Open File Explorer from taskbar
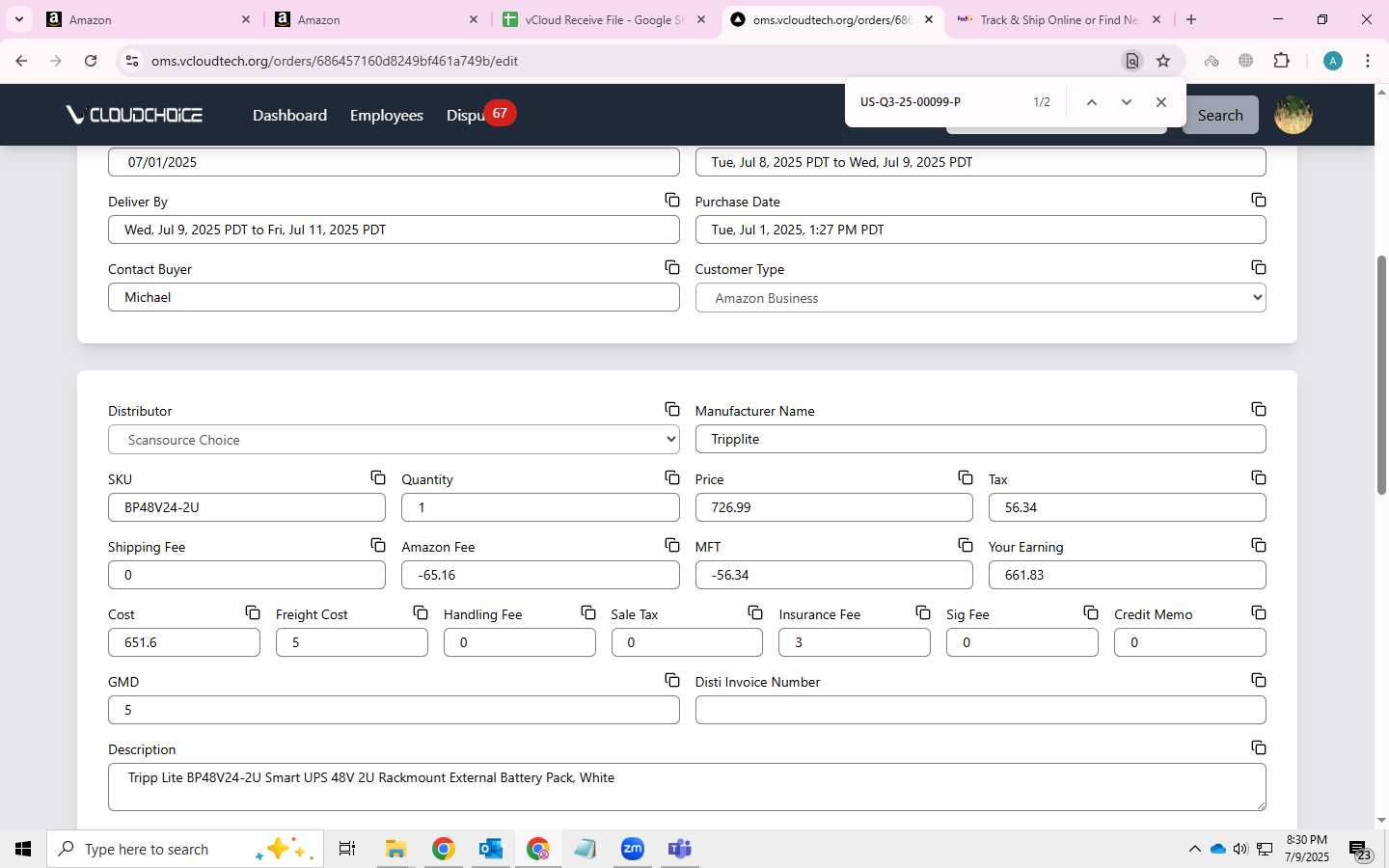This screenshot has width=1389, height=868. pos(395,849)
